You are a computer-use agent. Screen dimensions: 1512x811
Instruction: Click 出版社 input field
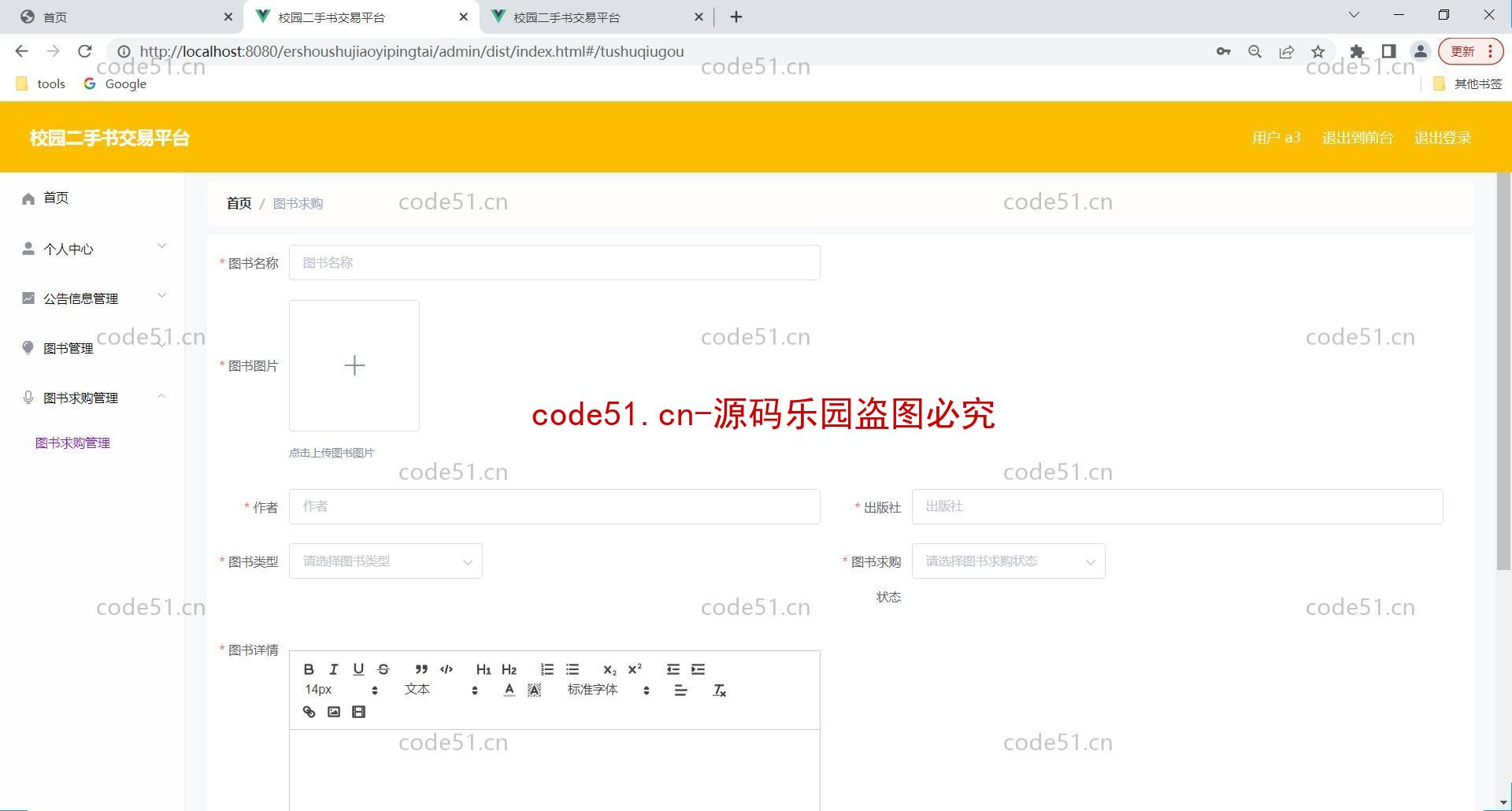click(x=1177, y=507)
